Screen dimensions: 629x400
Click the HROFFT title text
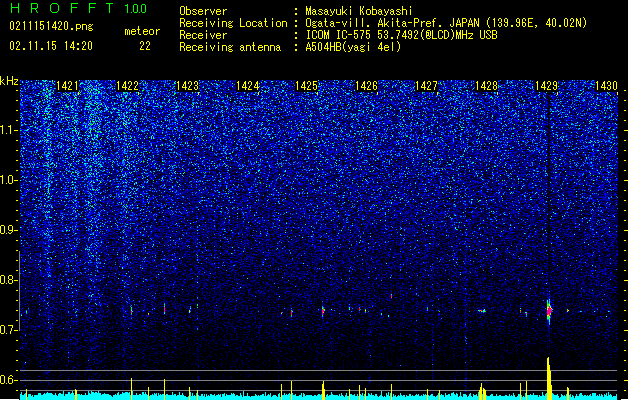click(x=61, y=8)
